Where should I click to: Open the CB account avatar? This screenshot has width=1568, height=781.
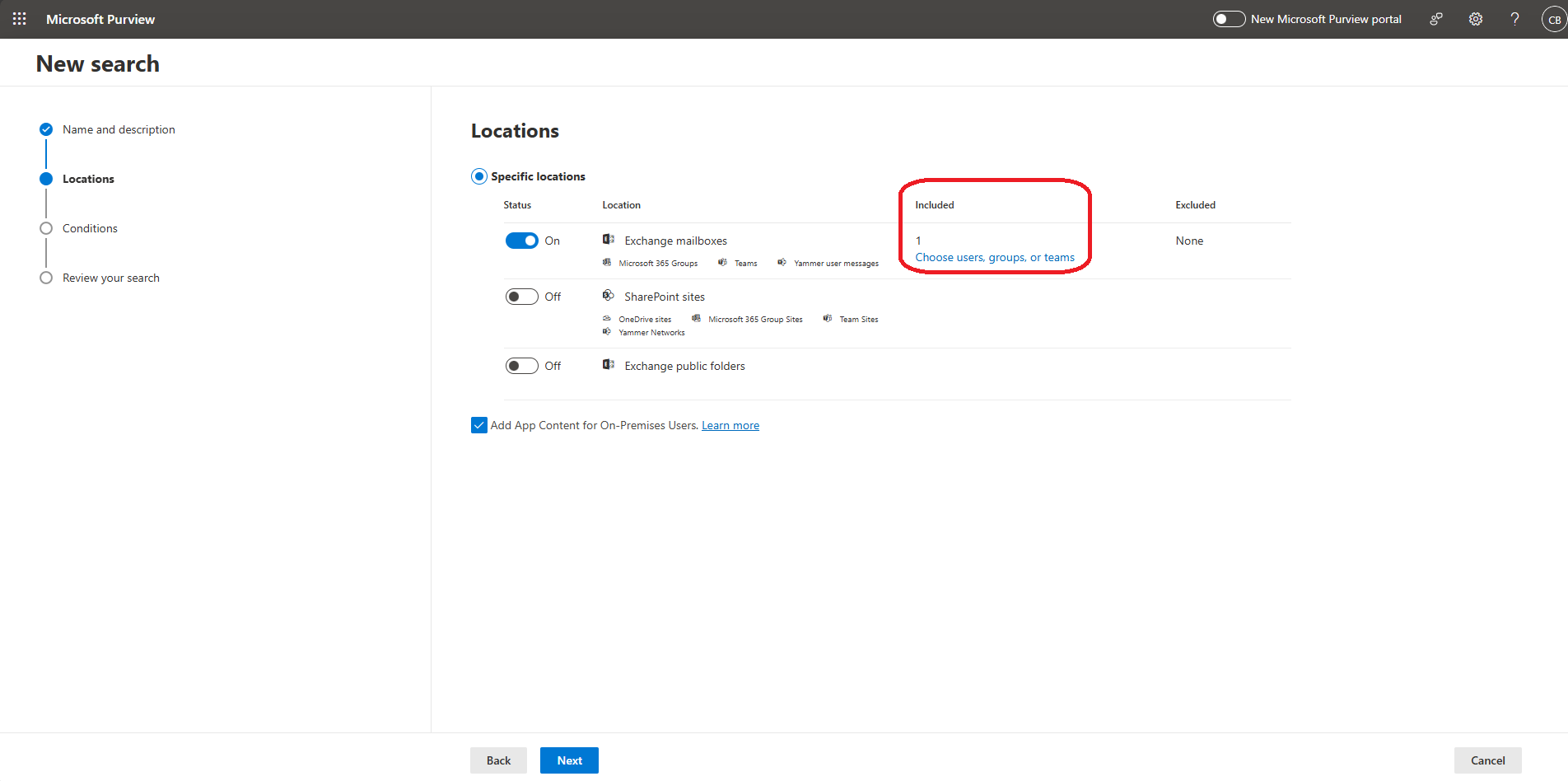tap(1554, 19)
